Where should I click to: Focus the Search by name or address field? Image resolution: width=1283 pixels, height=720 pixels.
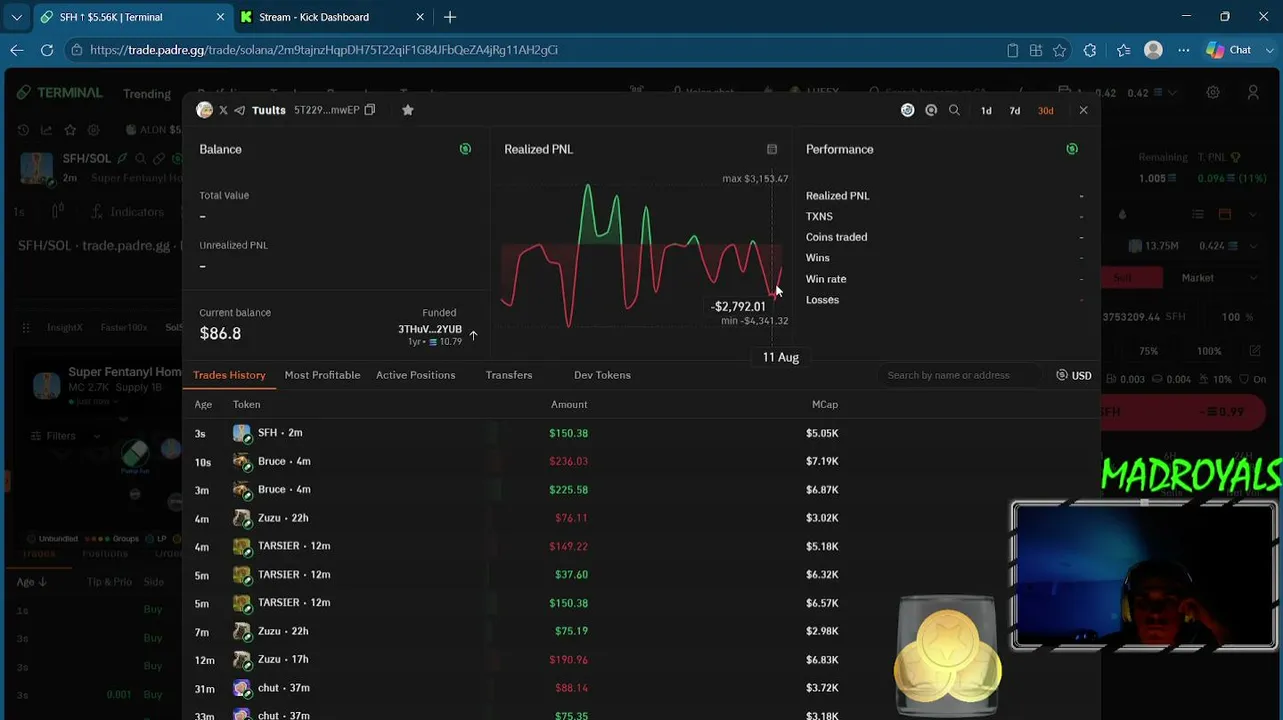coord(960,375)
